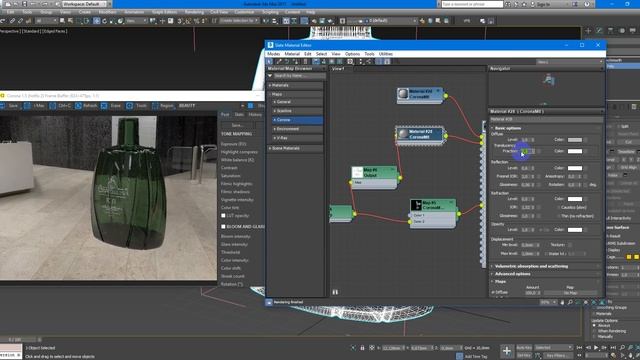
Task: Click the eyedropper Pick Material icon
Action: [x=279, y=62]
